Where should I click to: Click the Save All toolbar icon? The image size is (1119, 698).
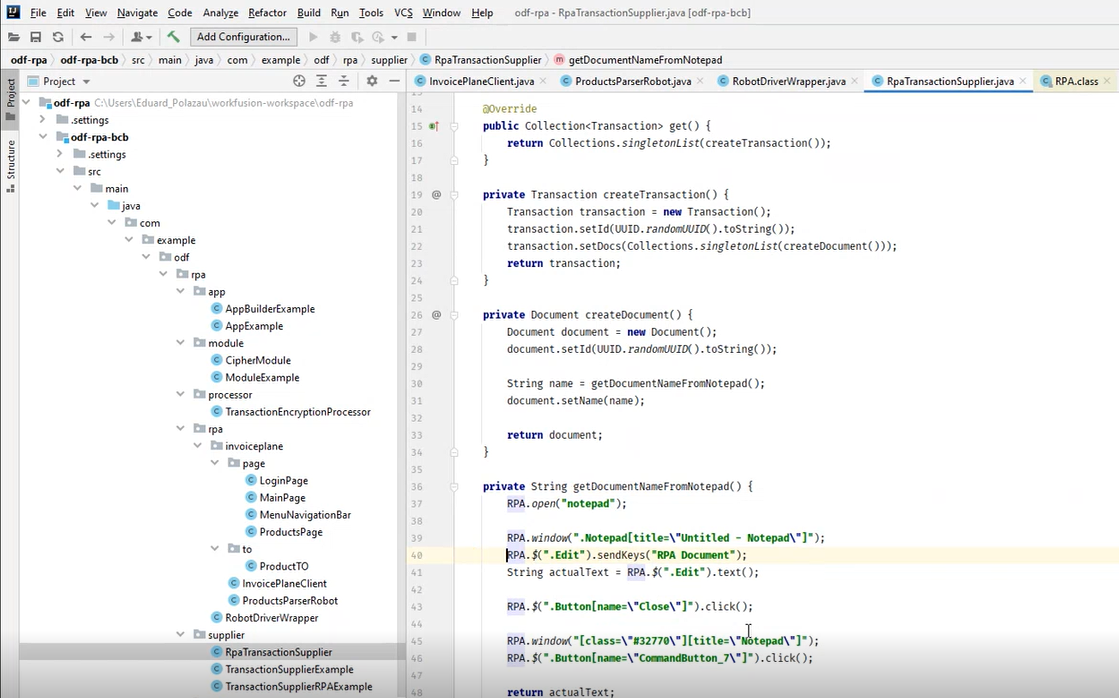tap(36, 37)
